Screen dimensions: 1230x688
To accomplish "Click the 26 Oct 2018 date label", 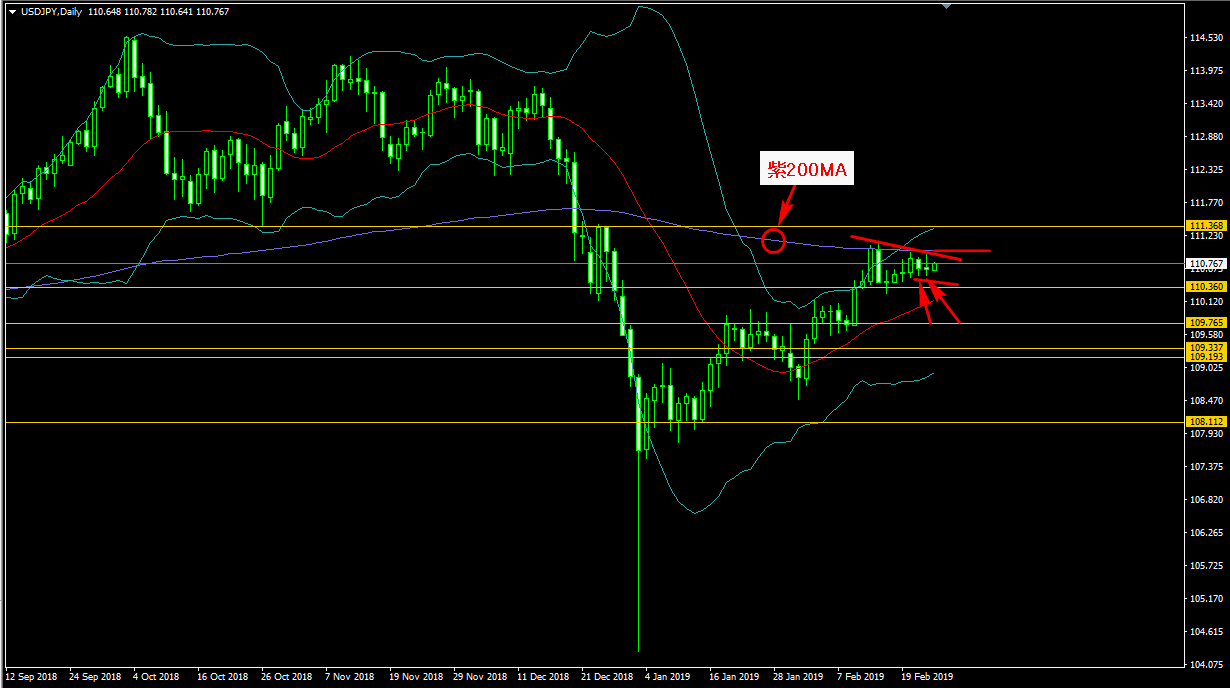I will (288, 676).
